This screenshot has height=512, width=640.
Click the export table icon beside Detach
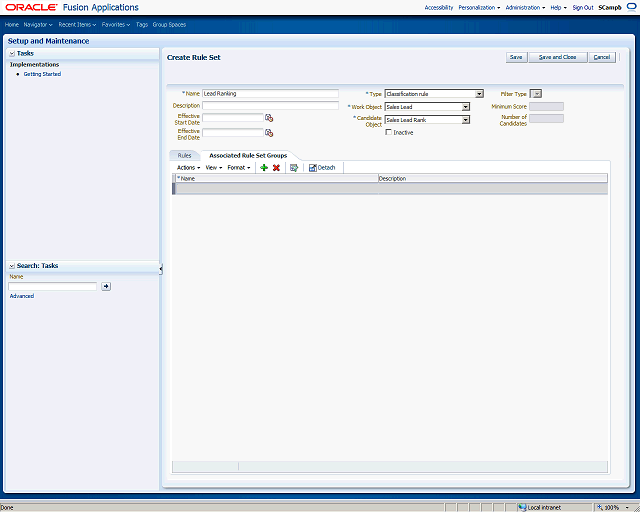click(x=294, y=167)
